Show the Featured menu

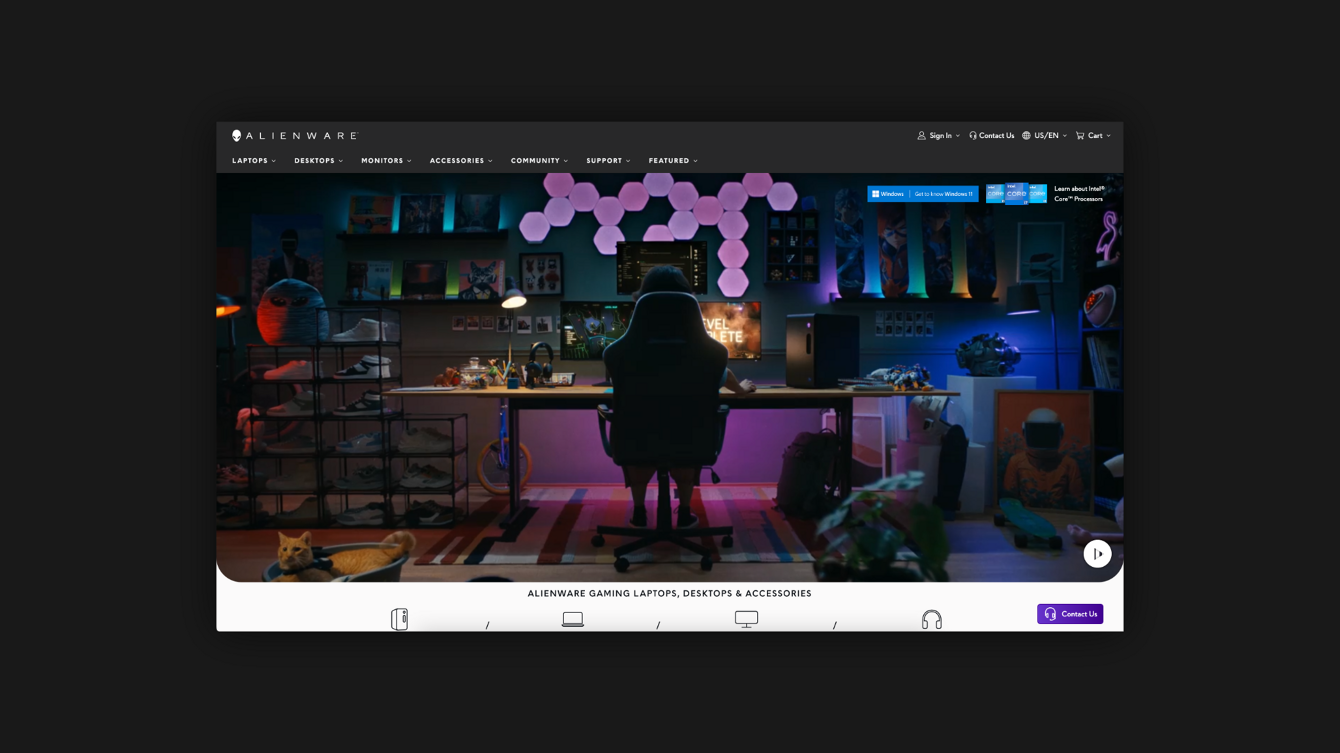[673, 161]
